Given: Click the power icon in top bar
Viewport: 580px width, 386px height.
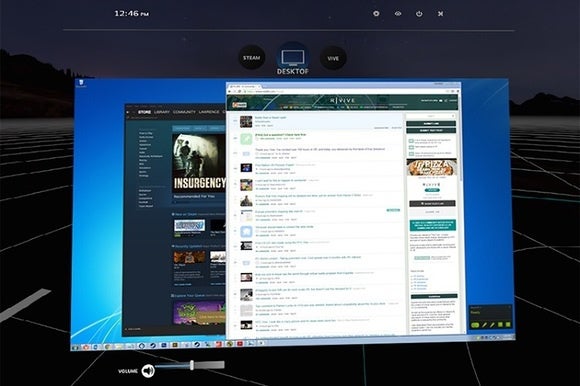Looking at the screenshot, I should (419, 14).
